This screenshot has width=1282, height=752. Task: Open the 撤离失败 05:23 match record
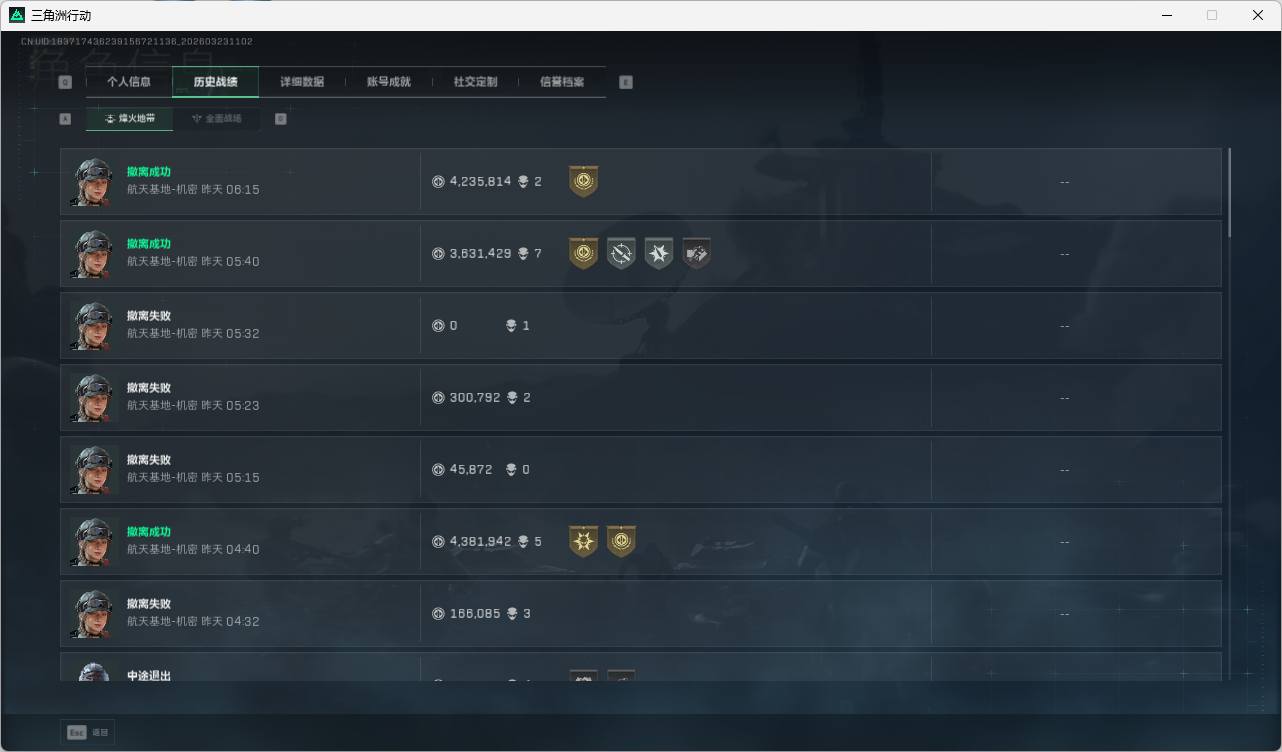[x=641, y=398]
